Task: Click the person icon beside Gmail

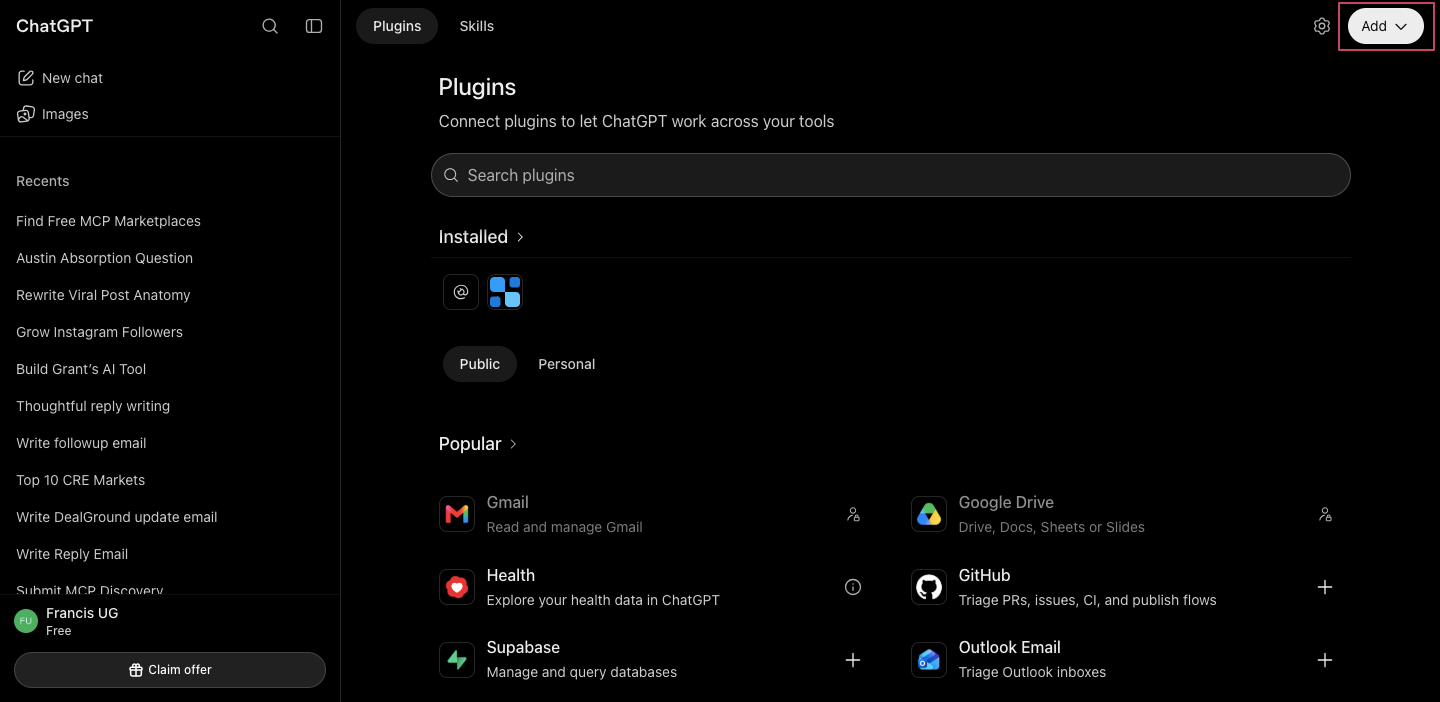Action: tap(853, 514)
